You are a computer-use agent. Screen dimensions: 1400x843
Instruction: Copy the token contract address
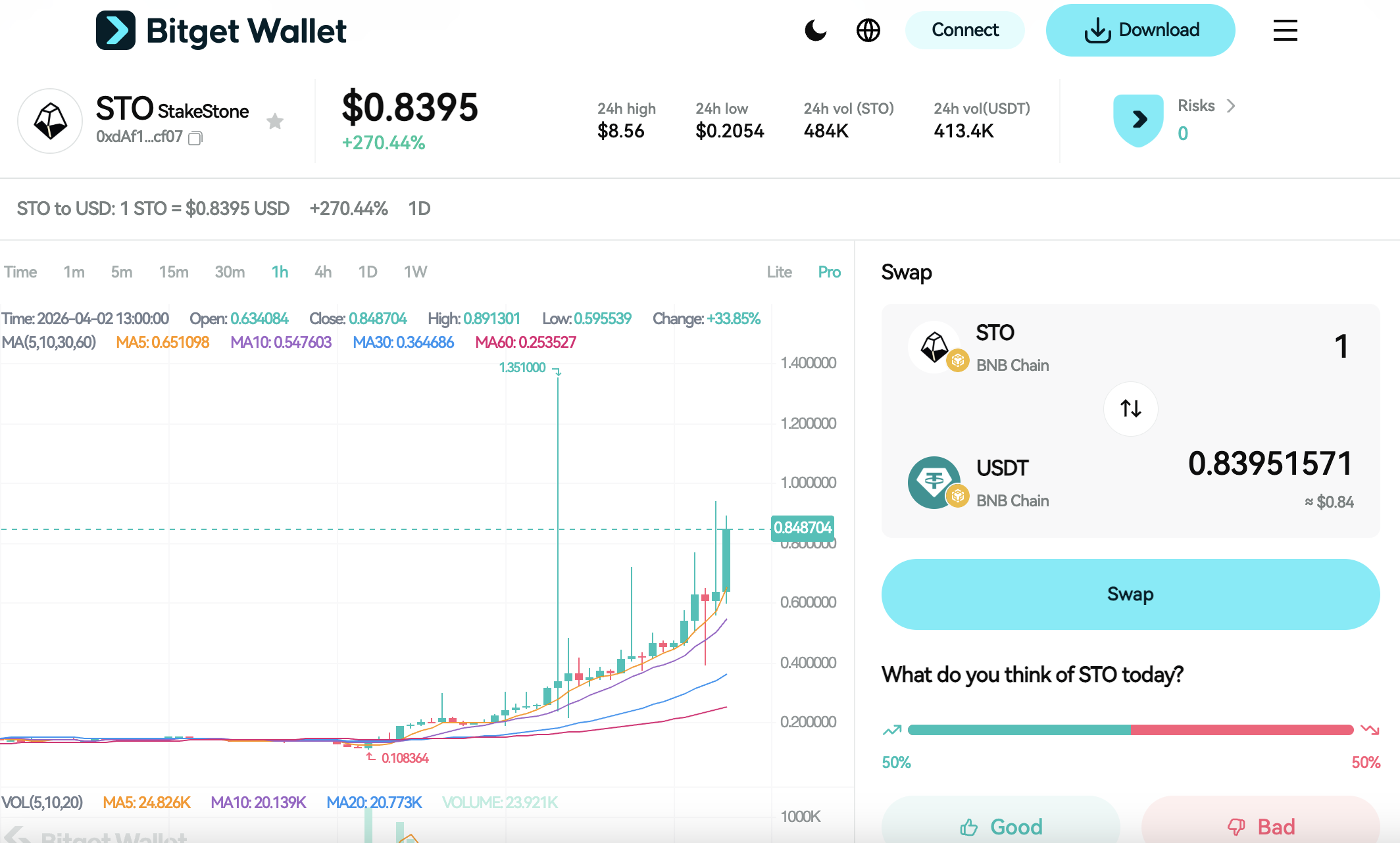[x=195, y=139]
